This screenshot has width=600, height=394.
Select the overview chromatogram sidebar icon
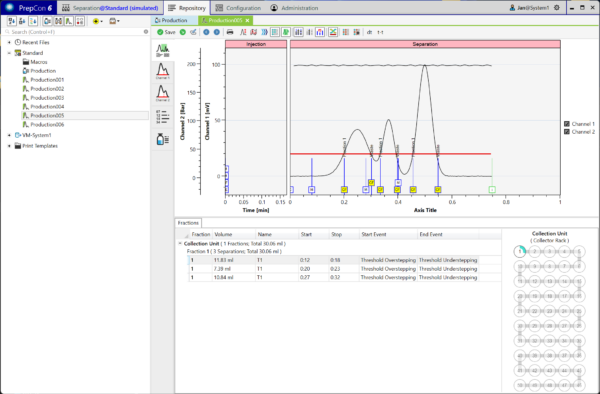coord(163,50)
